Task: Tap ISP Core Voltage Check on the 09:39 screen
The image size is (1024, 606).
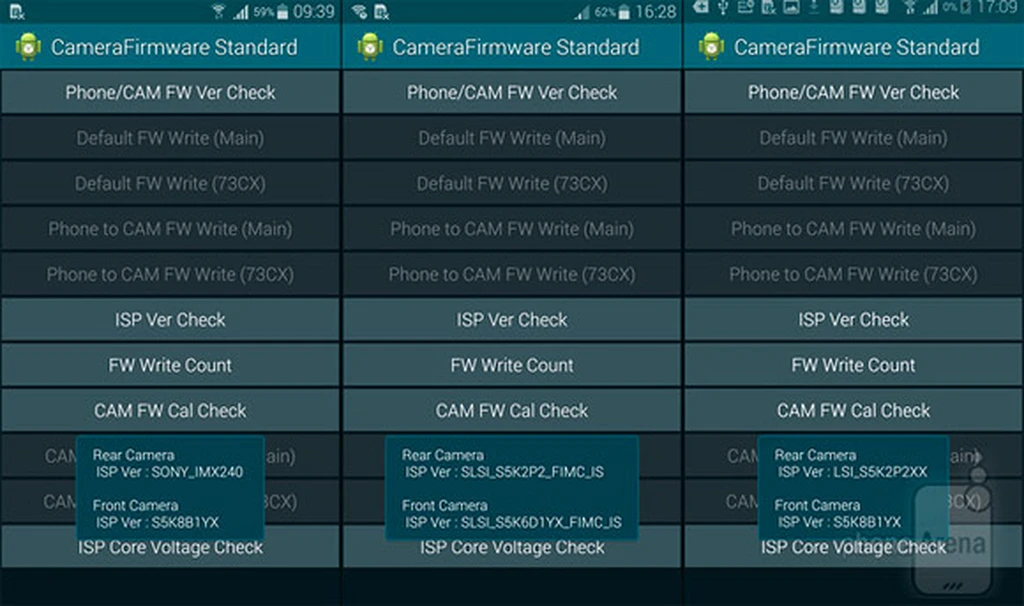Action: pos(170,548)
